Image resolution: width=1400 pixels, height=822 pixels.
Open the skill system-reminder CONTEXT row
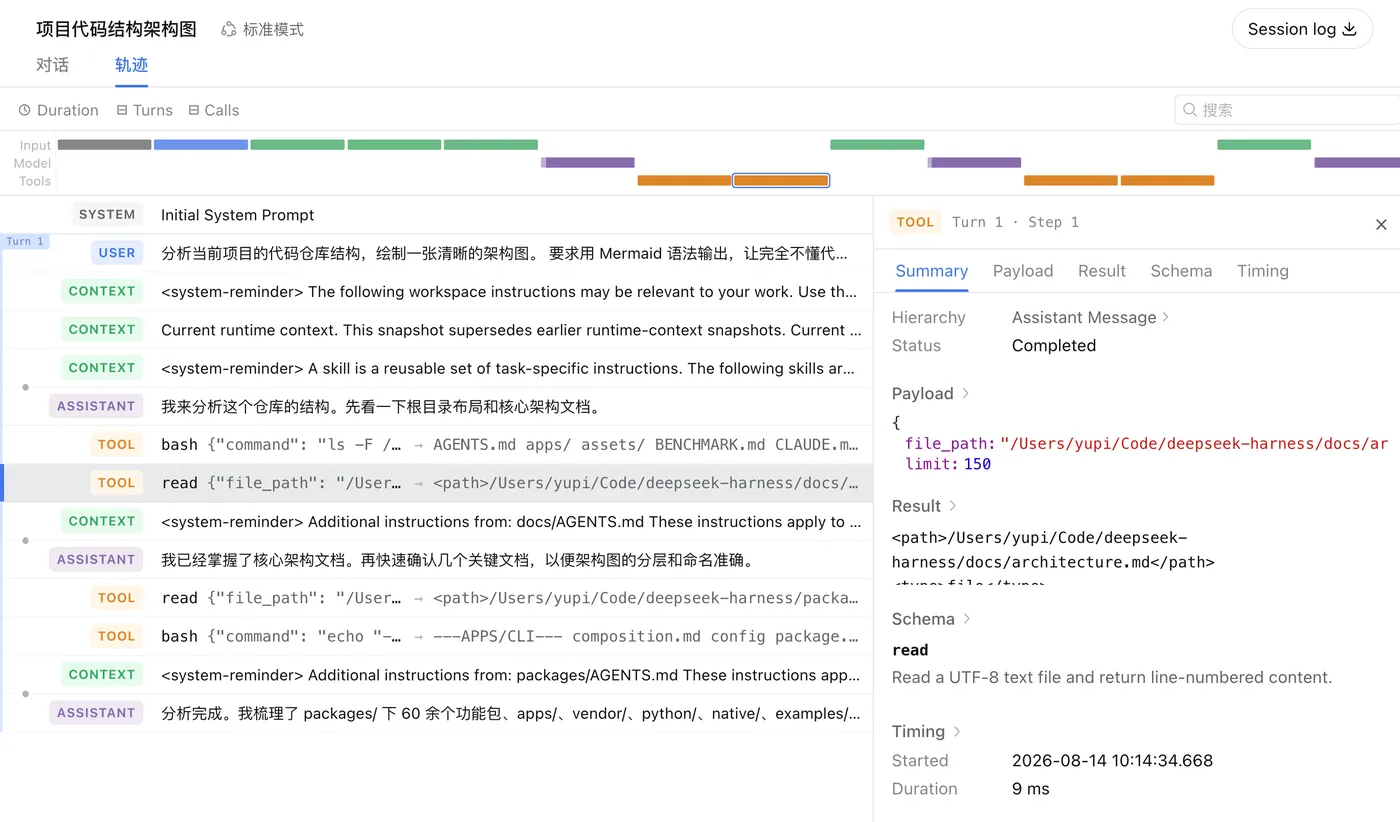tap(436, 368)
